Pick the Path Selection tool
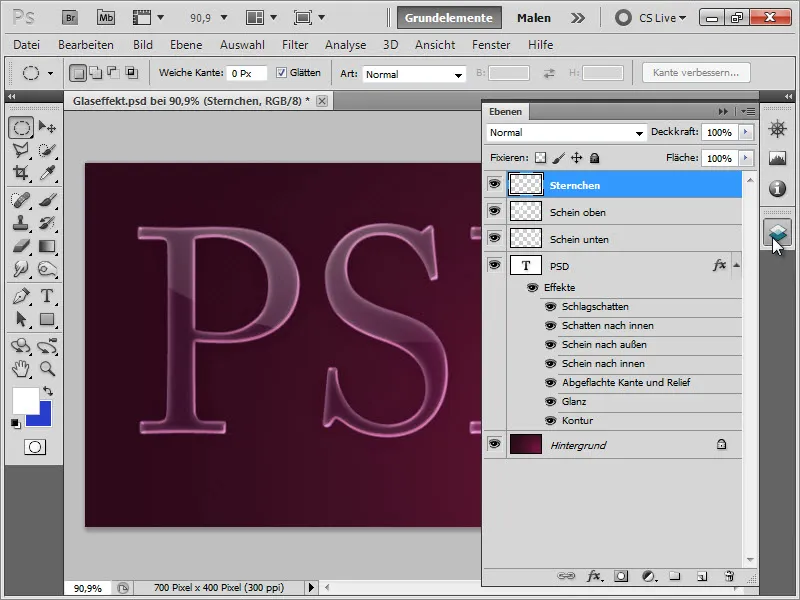Screen dimensions: 800x600 pyautogui.click(x=21, y=319)
